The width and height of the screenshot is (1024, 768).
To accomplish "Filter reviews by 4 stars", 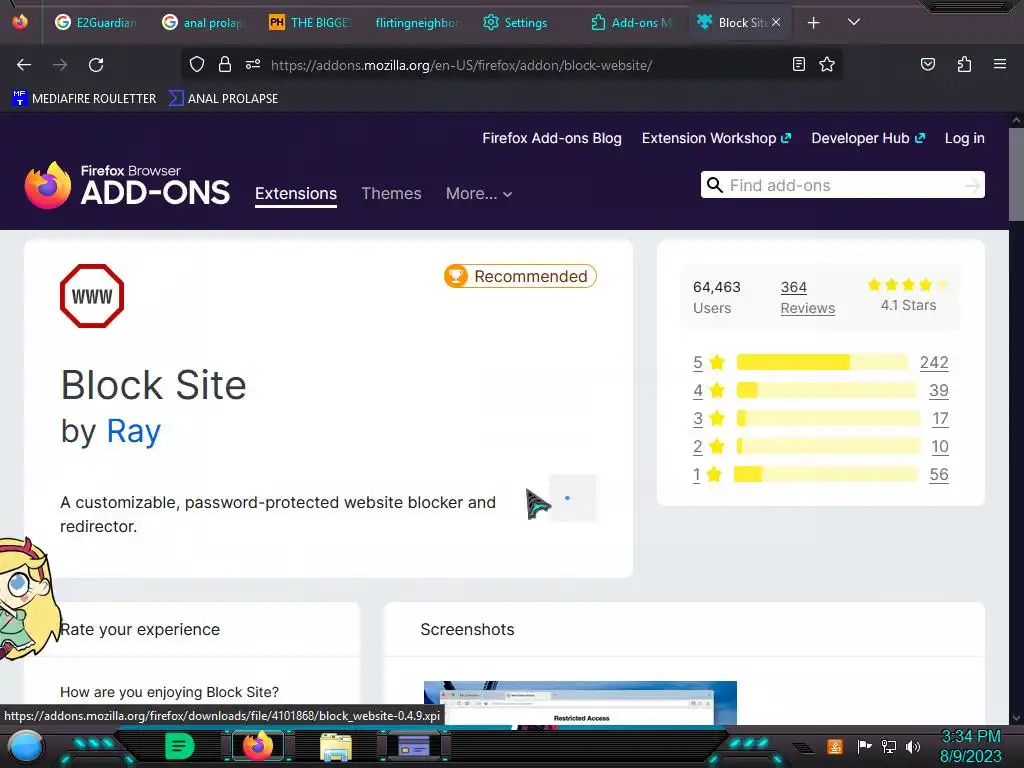I will click(709, 391).
